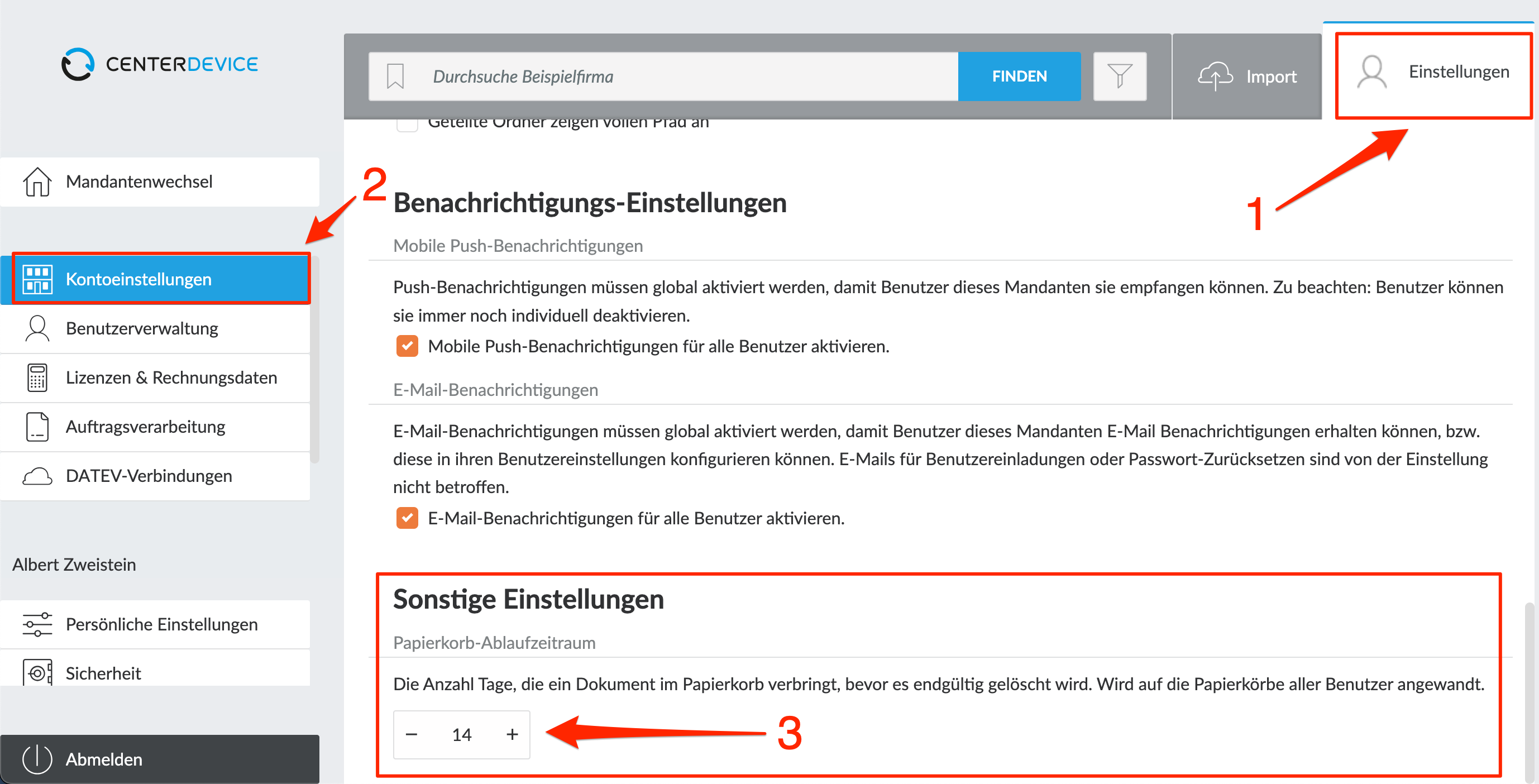
Task: Toggle Mobile Push-Benachrichtigungen checkbox
Action: 407,346
